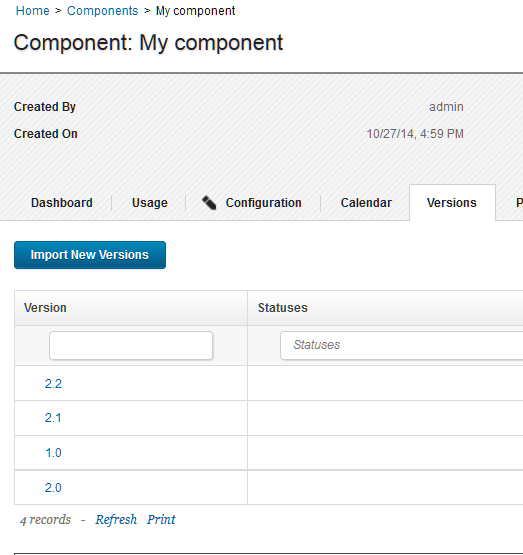
Task: Open version 1.0
Action: click(x=53, y=453)
